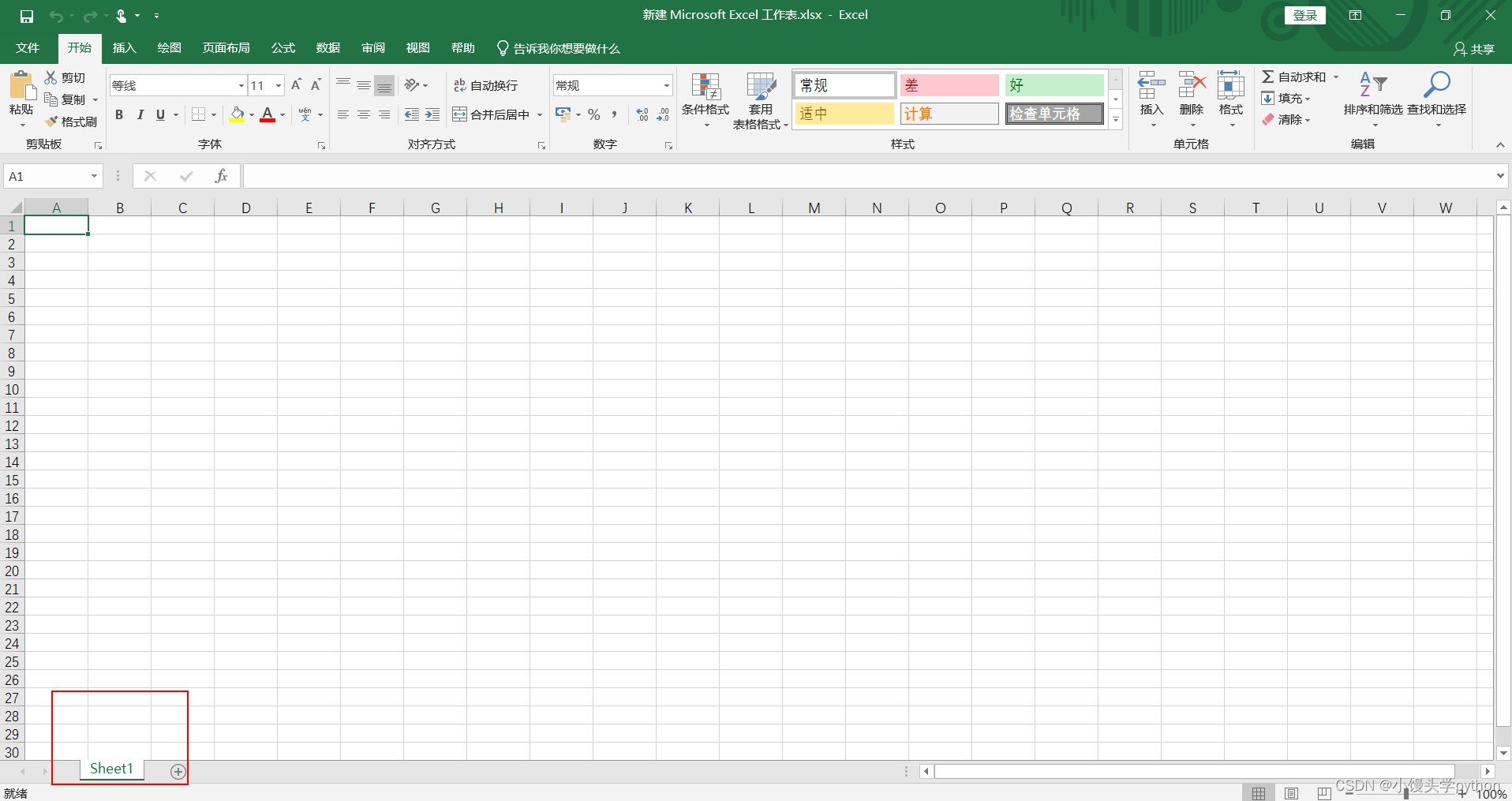
Task: Switch to the 页面布局 tab
Action: (x=226, y=48)
